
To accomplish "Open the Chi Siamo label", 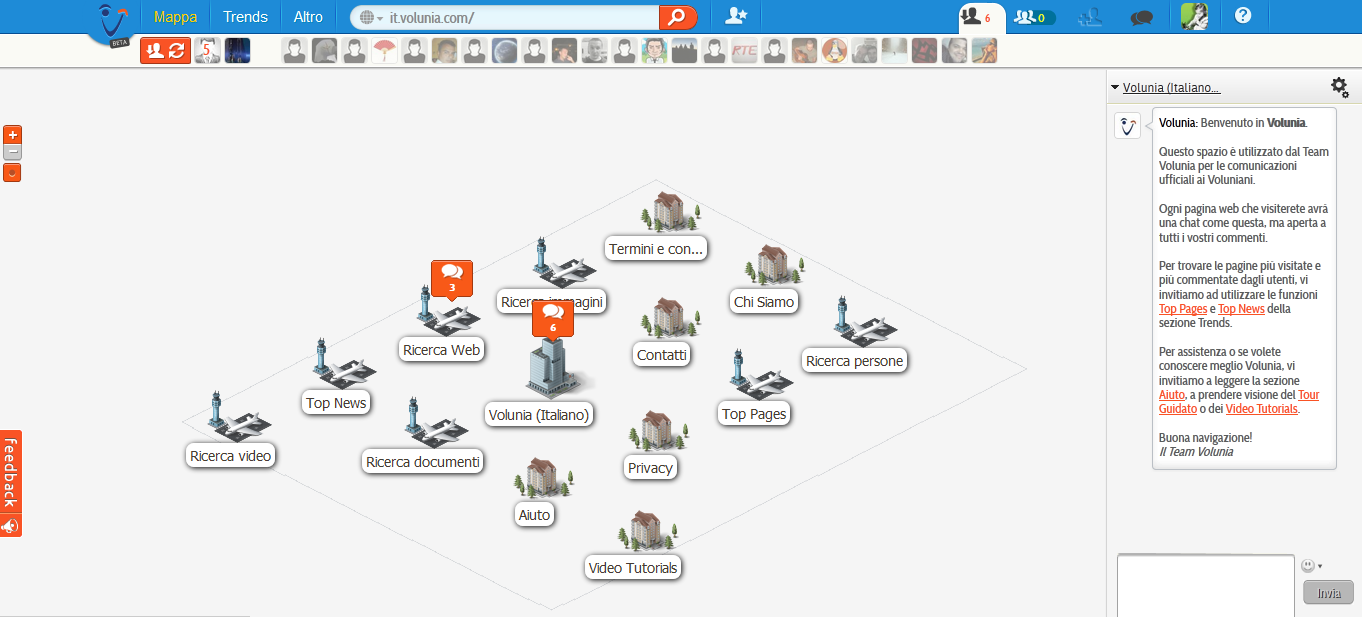I will point(764,302).
